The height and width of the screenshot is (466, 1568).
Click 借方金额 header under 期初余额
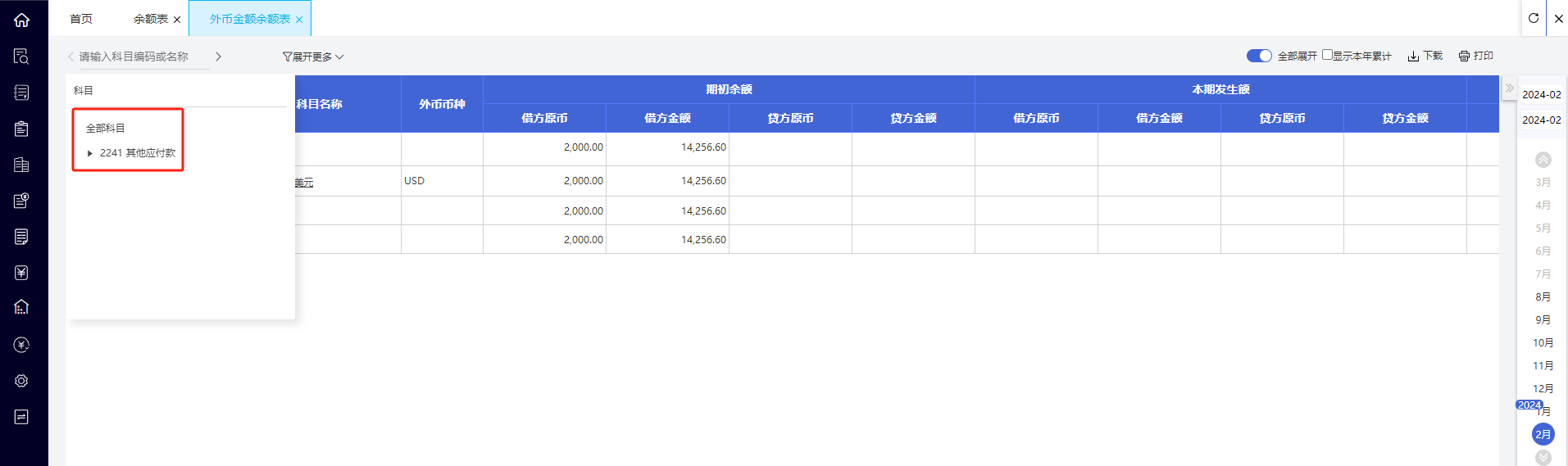pos(667,118)
